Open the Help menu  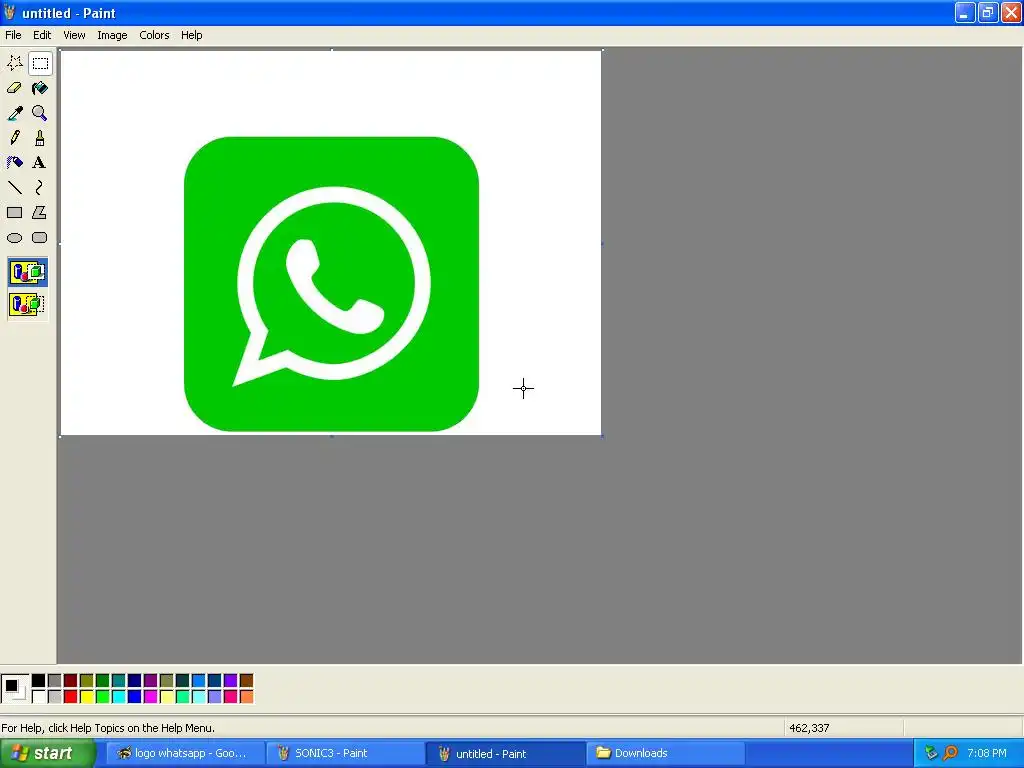pos(191,35)
